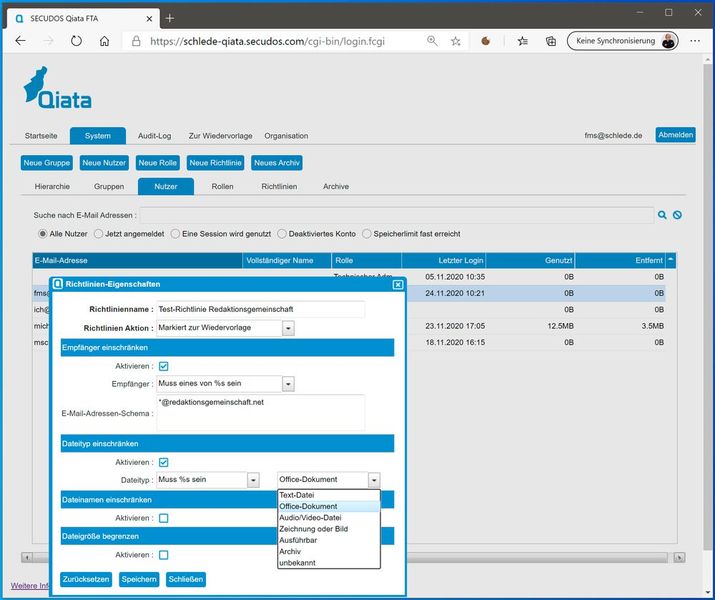Enable Aktivieren under Dateinamen einschränken
This screenshot has height=600, width=715.
coord(164,518)
